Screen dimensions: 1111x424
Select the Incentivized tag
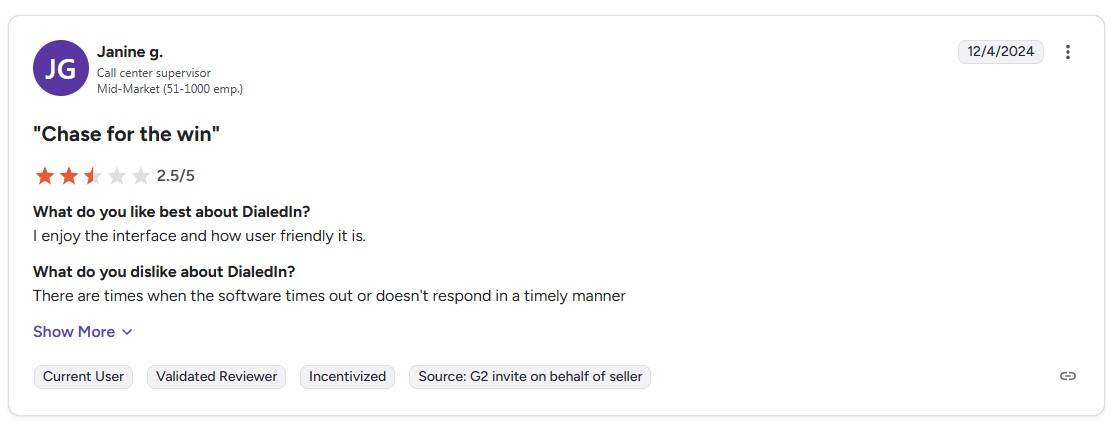click(x=347, y=376)
